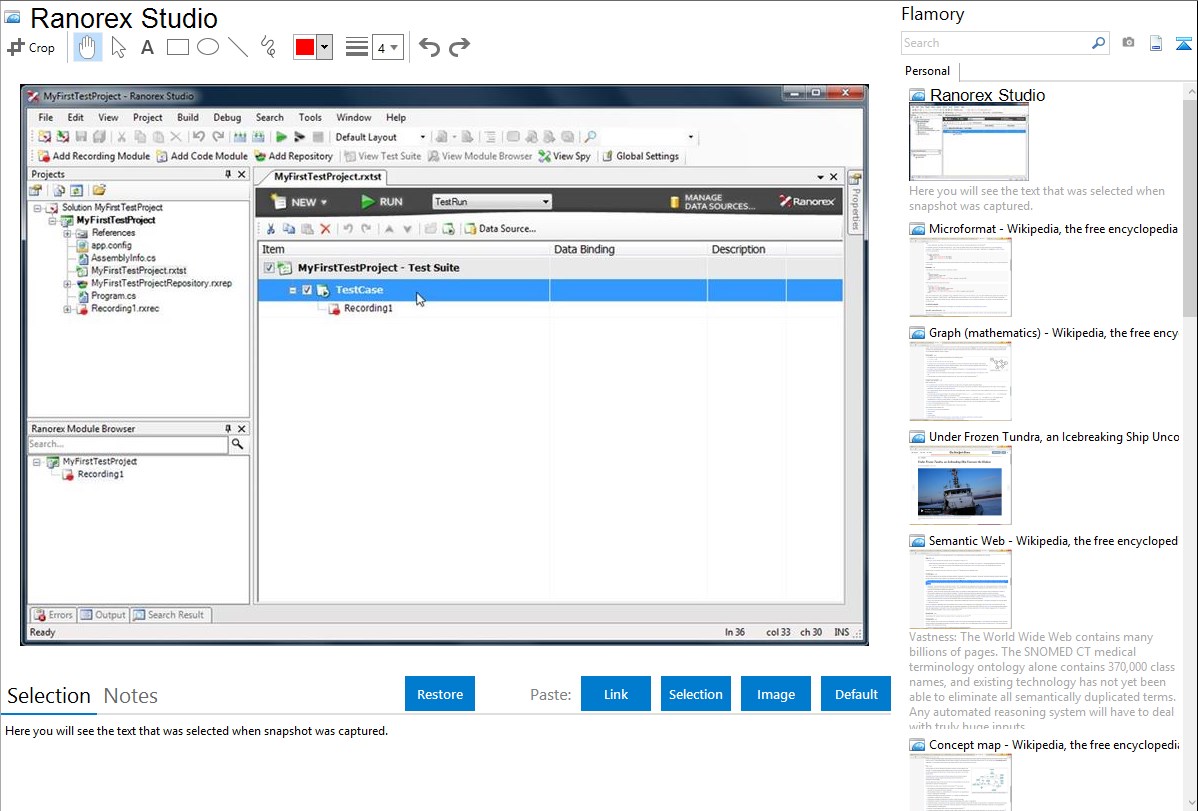Activate the freehand scribble tool
The width and height of the screenshot is (1198, 811).
268,47
